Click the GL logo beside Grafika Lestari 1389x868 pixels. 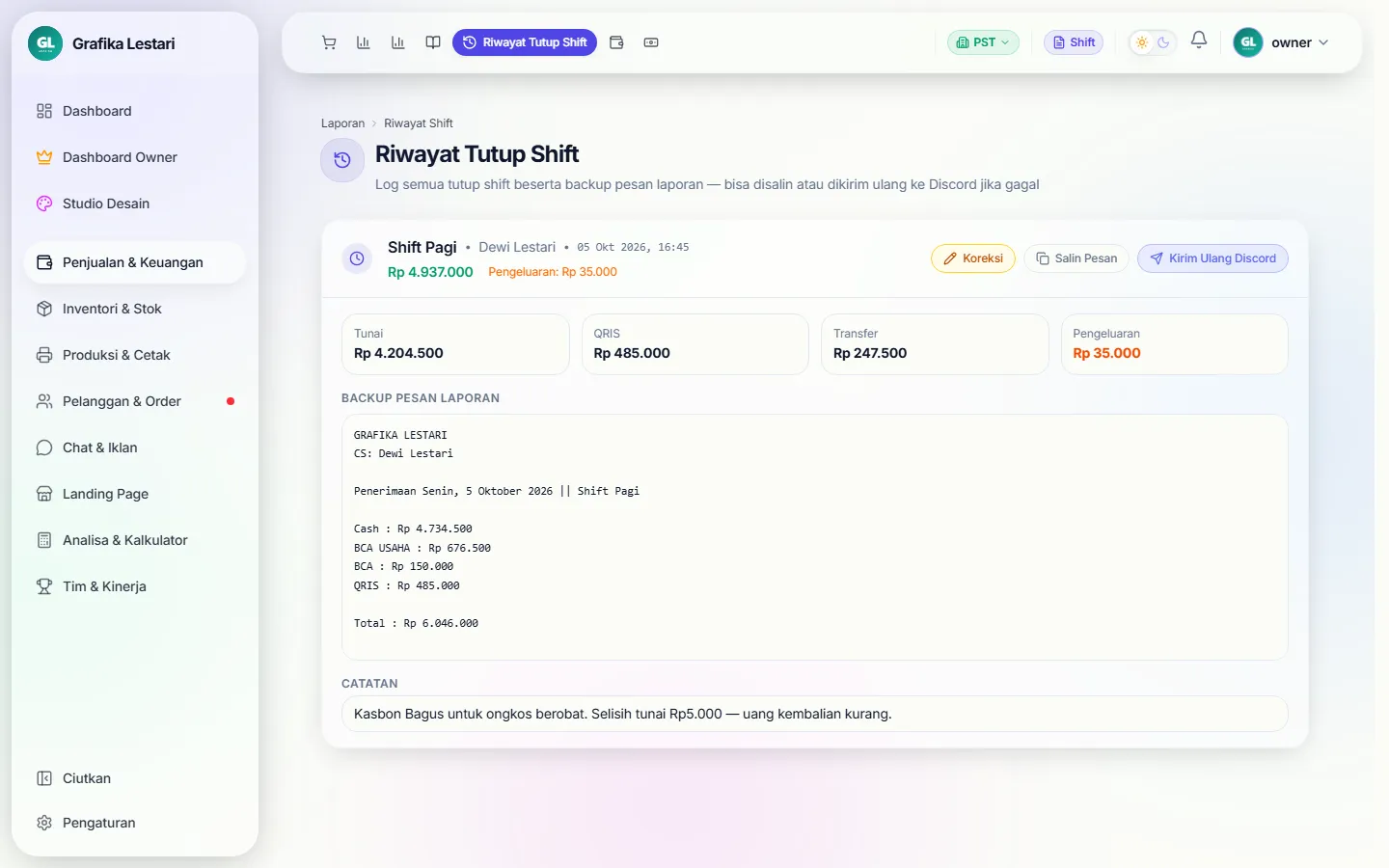[45, 43]
